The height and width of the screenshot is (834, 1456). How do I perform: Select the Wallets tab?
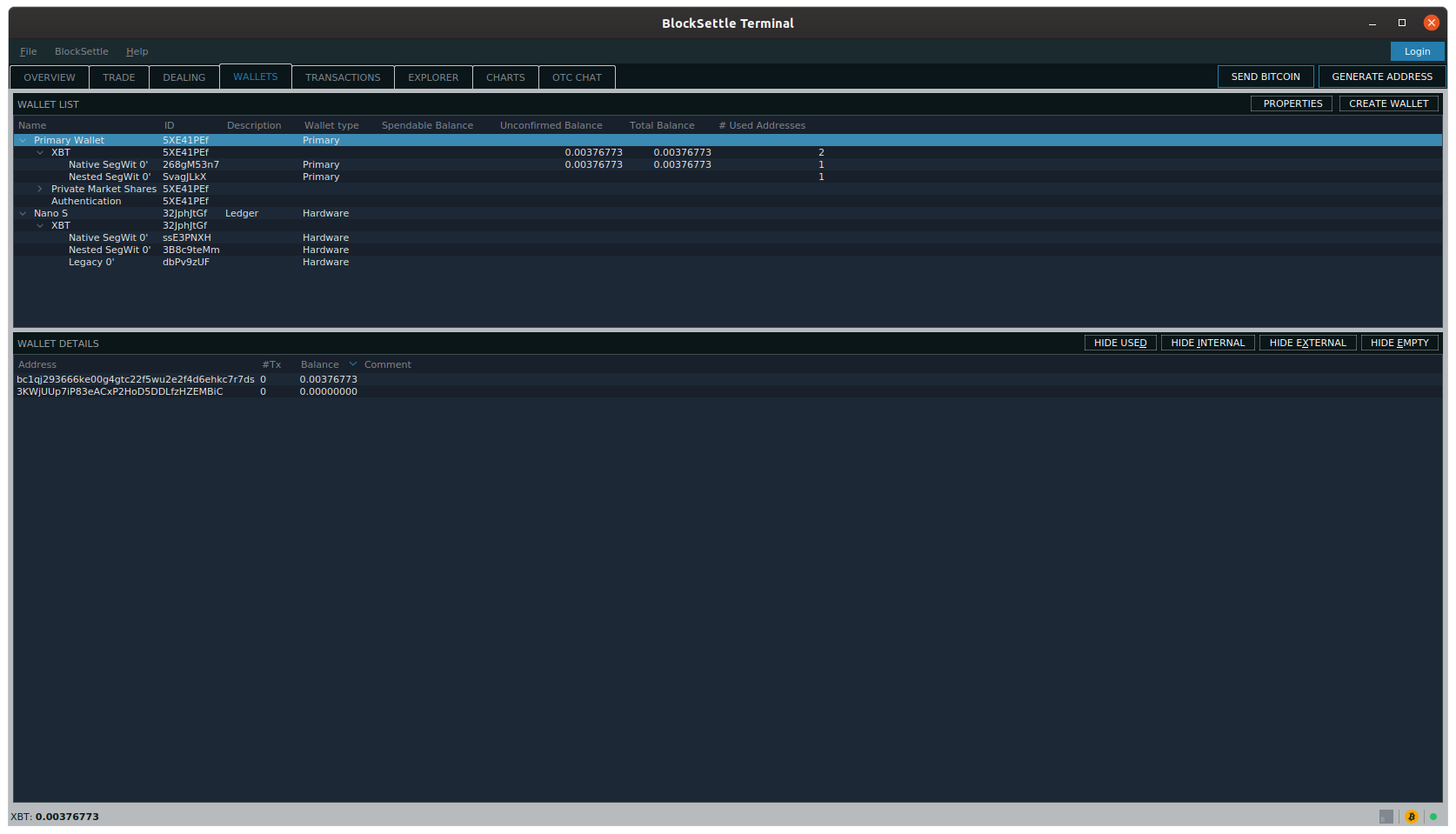256,77
